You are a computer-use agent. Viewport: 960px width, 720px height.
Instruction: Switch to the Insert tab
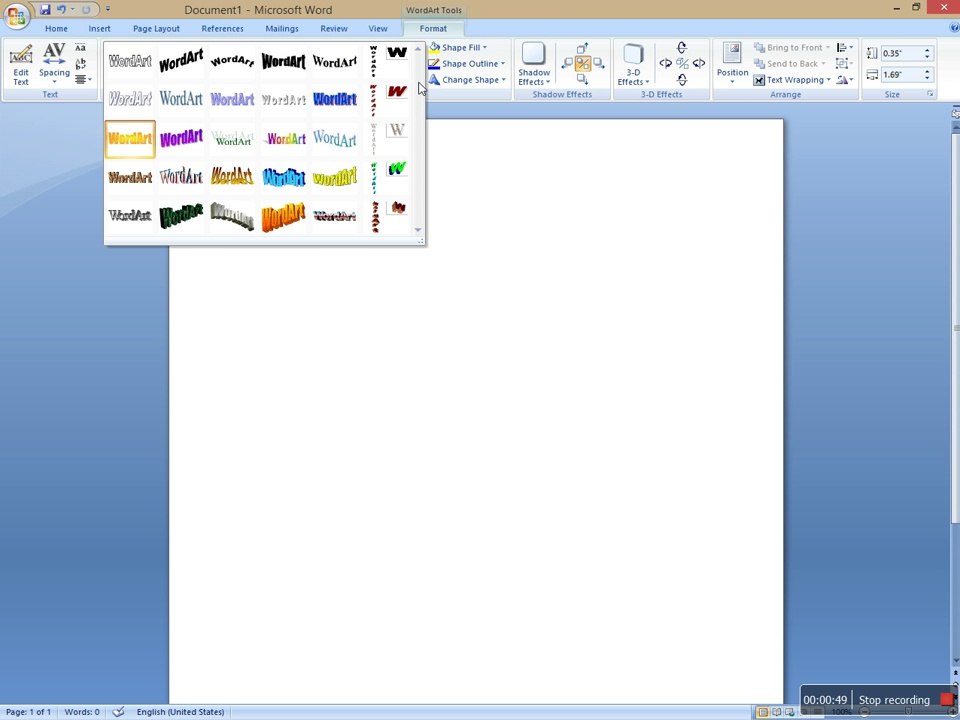[99, 29]
